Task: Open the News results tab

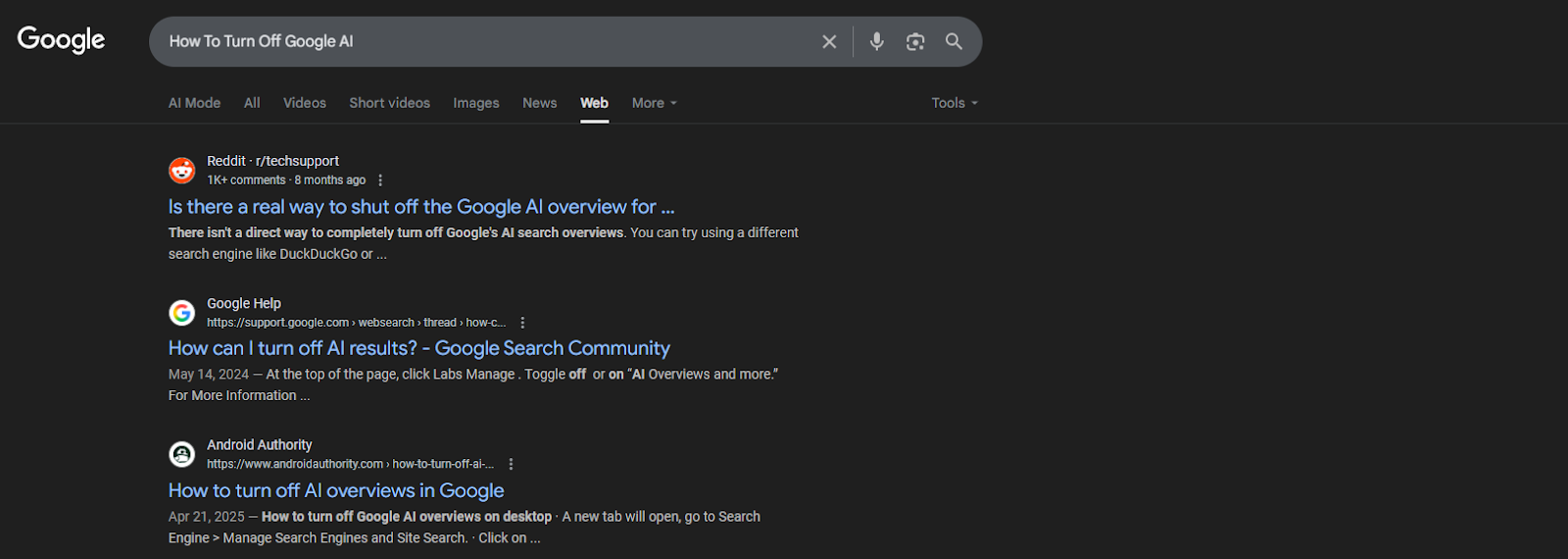Action: coord(539,103)
